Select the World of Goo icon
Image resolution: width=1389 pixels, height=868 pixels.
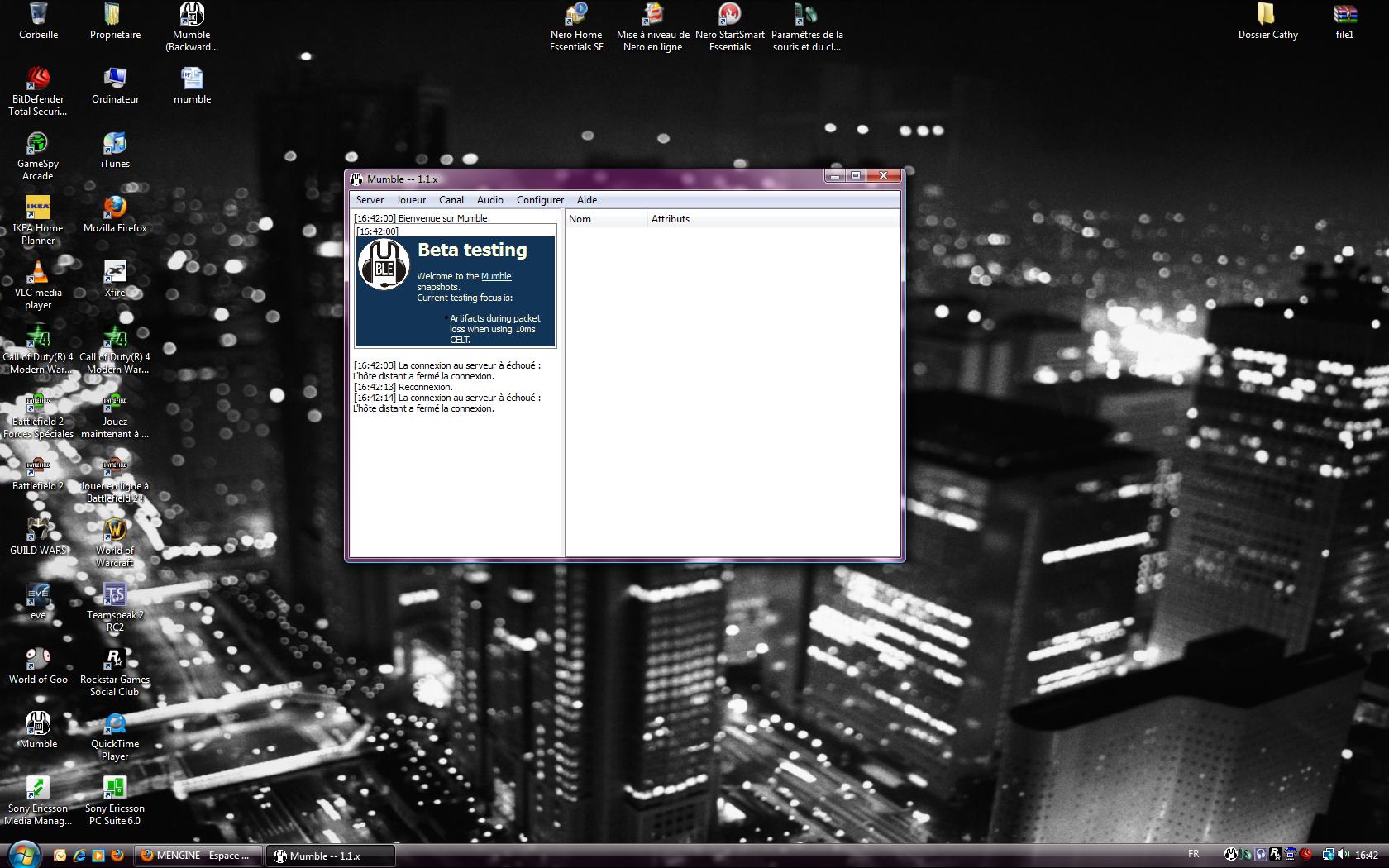(x=38, y=665)
